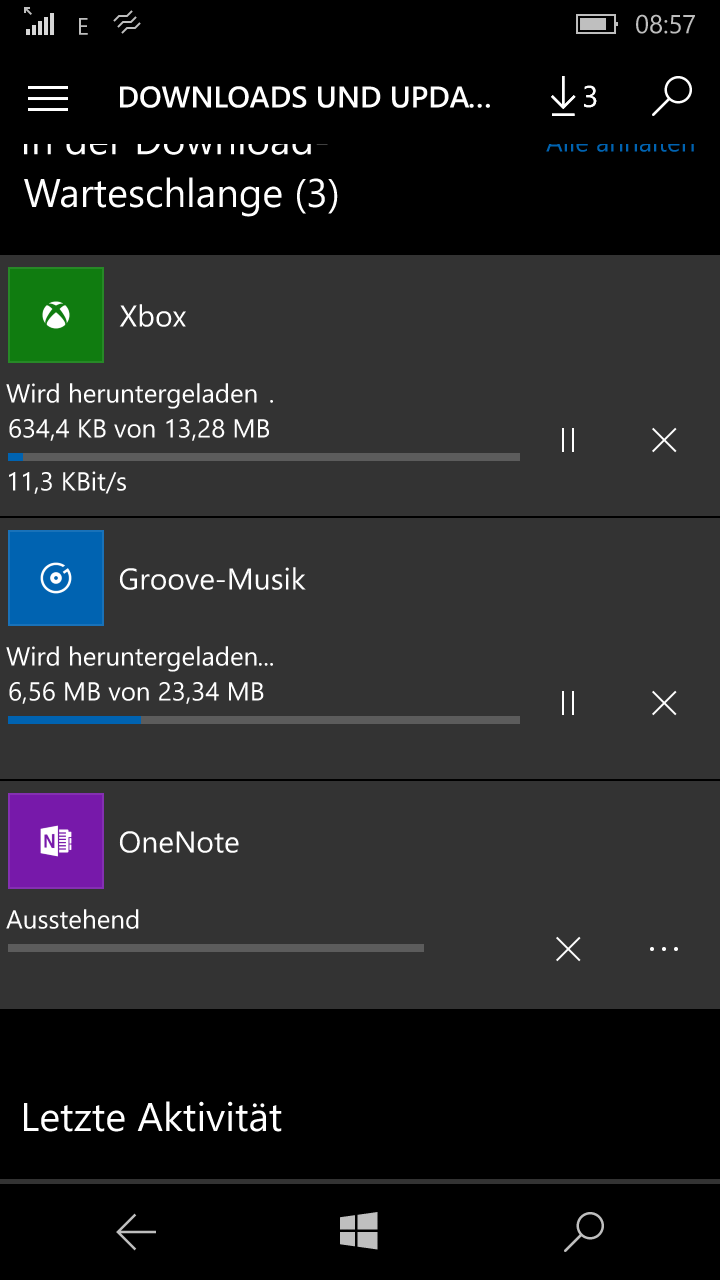
Task: Pause the Xbox download
Action: click(x=568, y=440)
